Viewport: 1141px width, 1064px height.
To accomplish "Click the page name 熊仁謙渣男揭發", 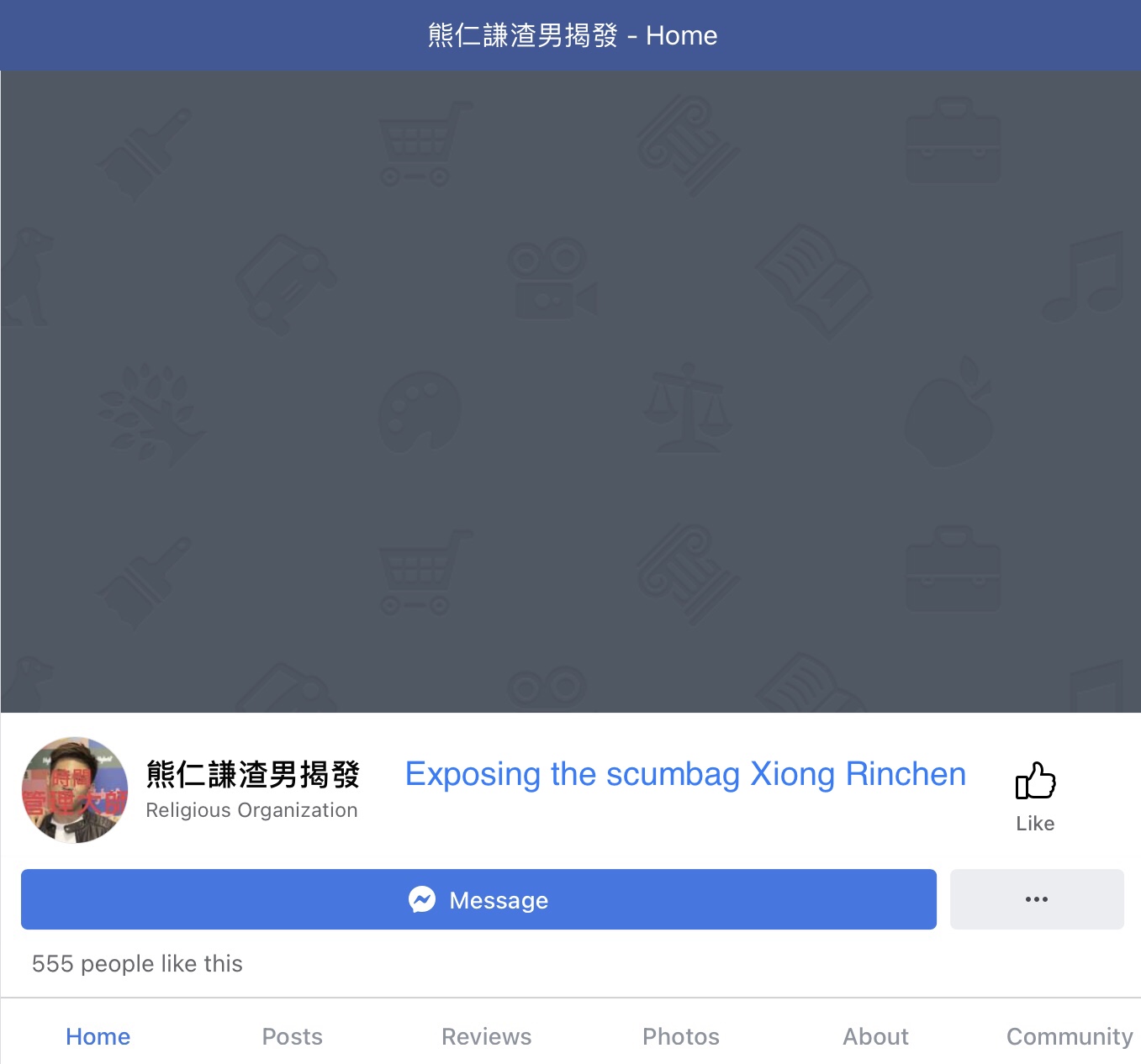I will 253,774.
